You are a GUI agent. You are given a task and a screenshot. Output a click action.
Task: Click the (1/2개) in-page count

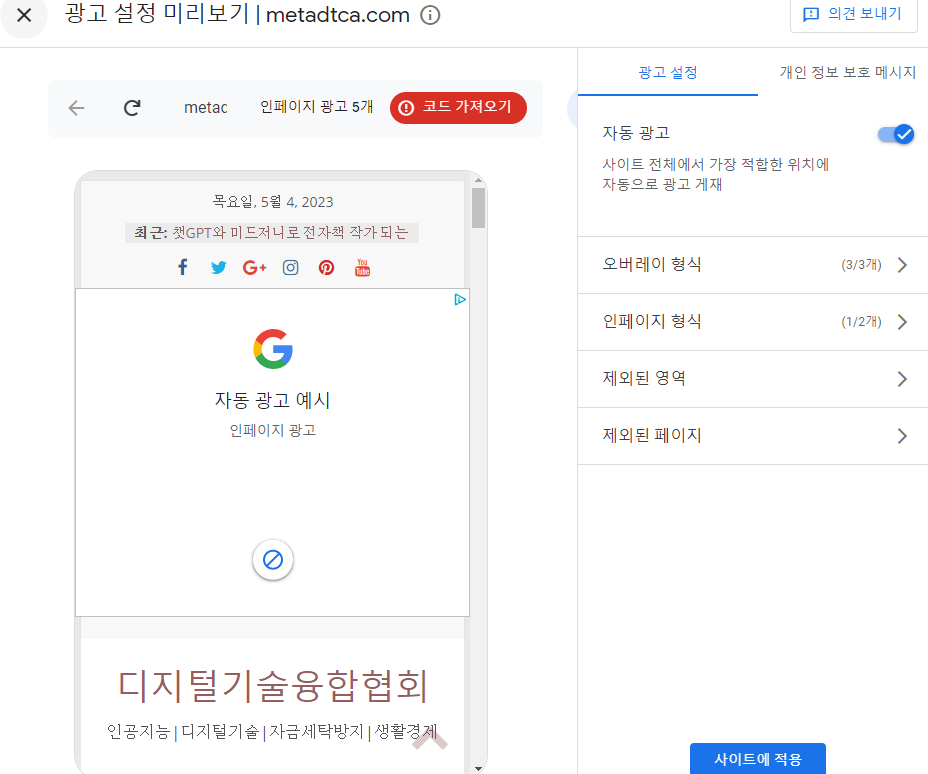tap(862, 321)
